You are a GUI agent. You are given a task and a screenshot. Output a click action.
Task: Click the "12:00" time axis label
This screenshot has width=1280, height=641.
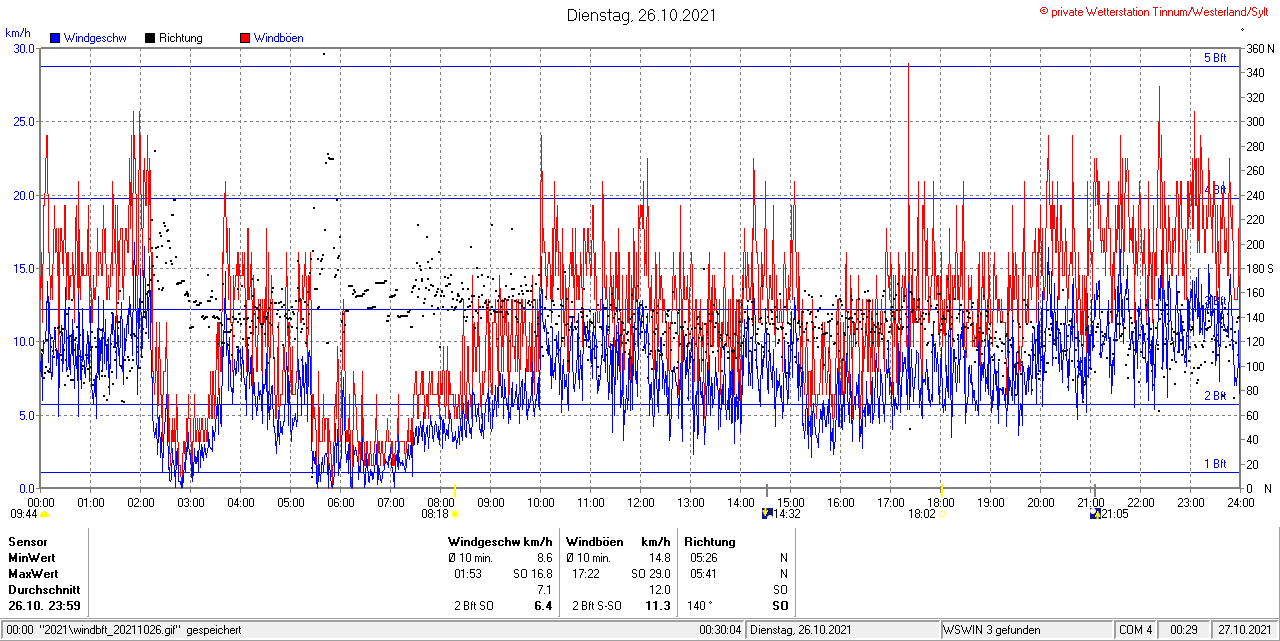(x=641, y=503)
